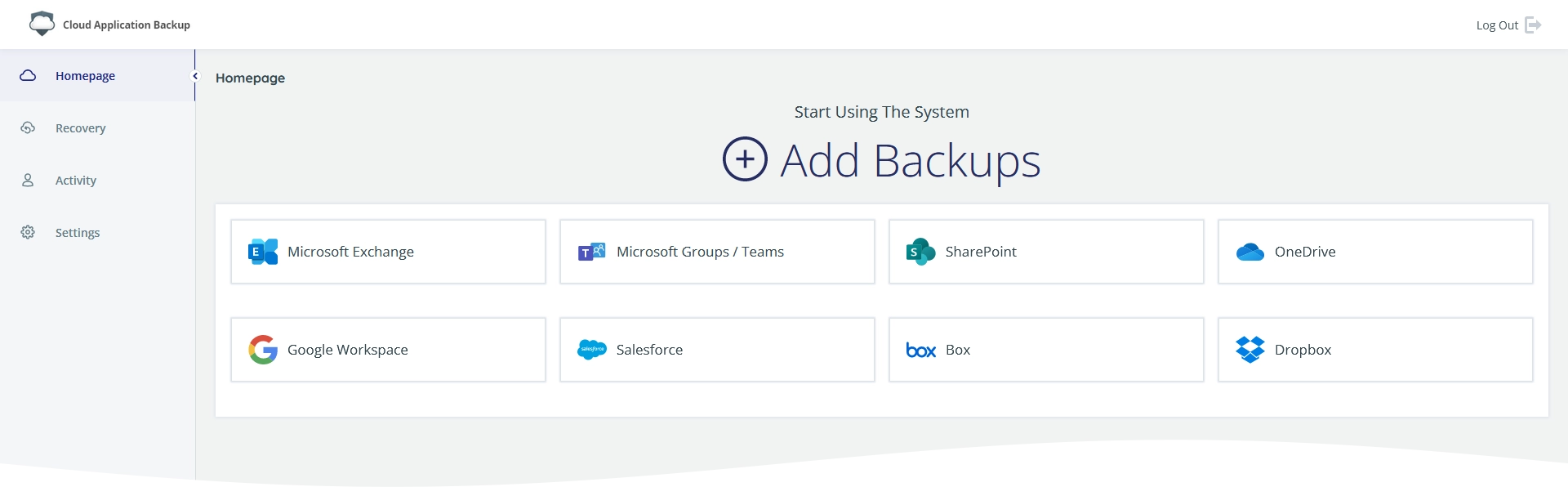Click the Homepage cloud icon in sidebar
The height and width of the screenshot is (487, 1568).
coord(28,76)
